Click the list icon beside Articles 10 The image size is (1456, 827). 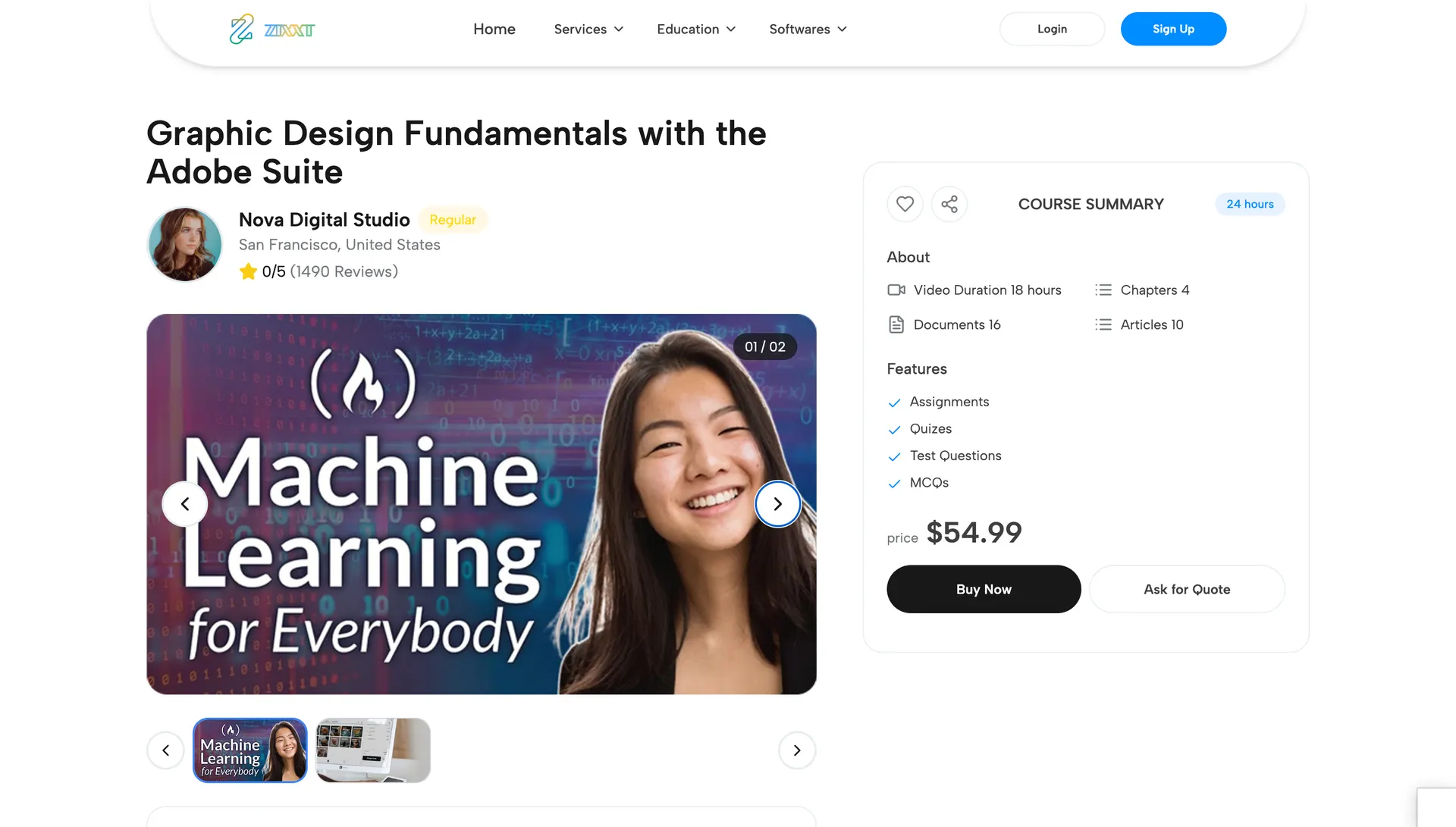(x=1103, y=324)
